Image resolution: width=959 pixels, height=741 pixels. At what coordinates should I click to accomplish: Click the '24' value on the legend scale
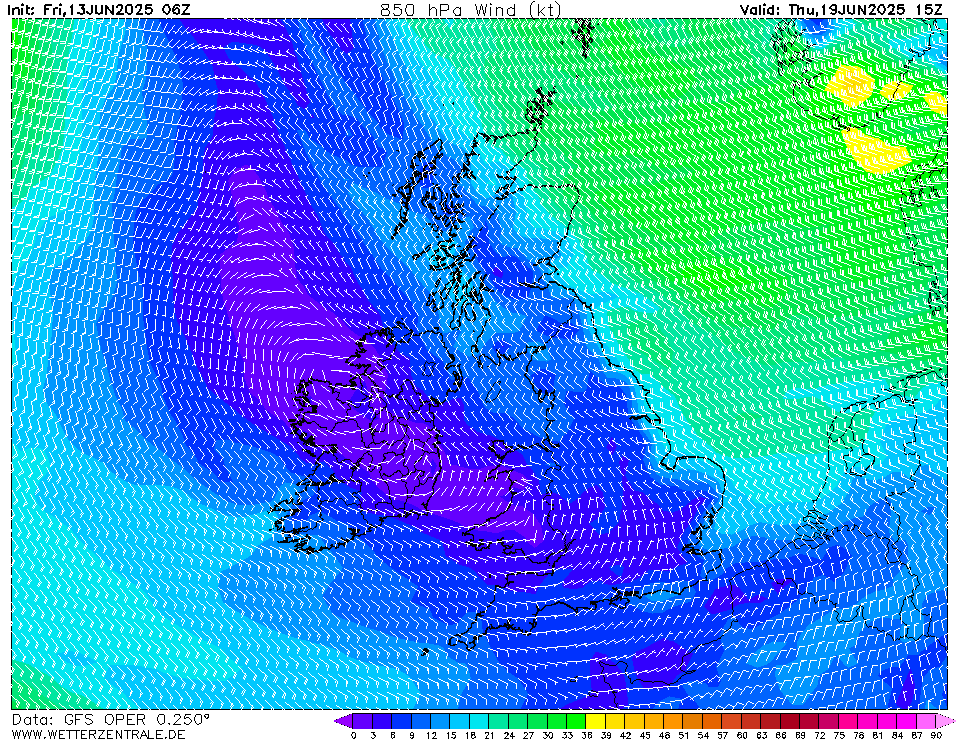pos(509,735)
